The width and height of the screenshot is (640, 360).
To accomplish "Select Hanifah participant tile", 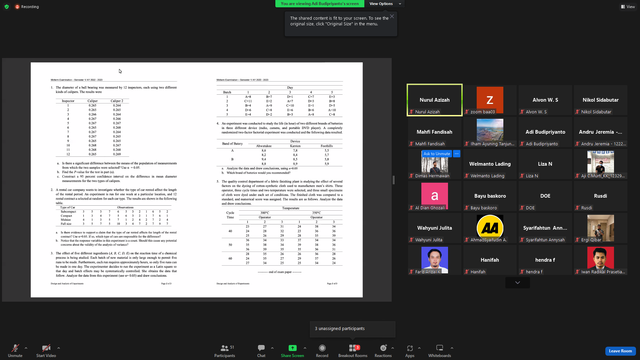I will [490, 260].
